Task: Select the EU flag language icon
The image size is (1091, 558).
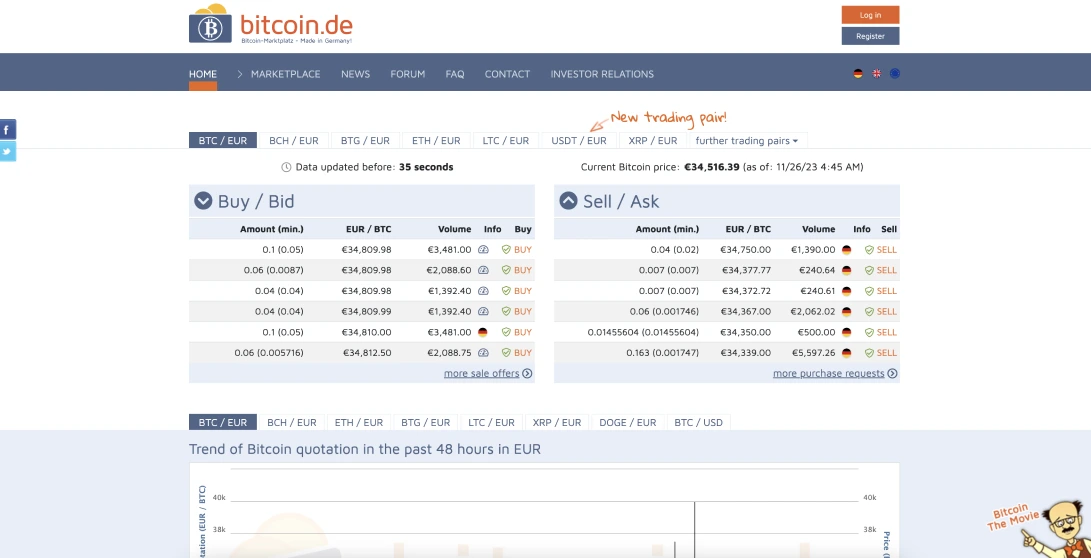Action: [x=895, y=74]
